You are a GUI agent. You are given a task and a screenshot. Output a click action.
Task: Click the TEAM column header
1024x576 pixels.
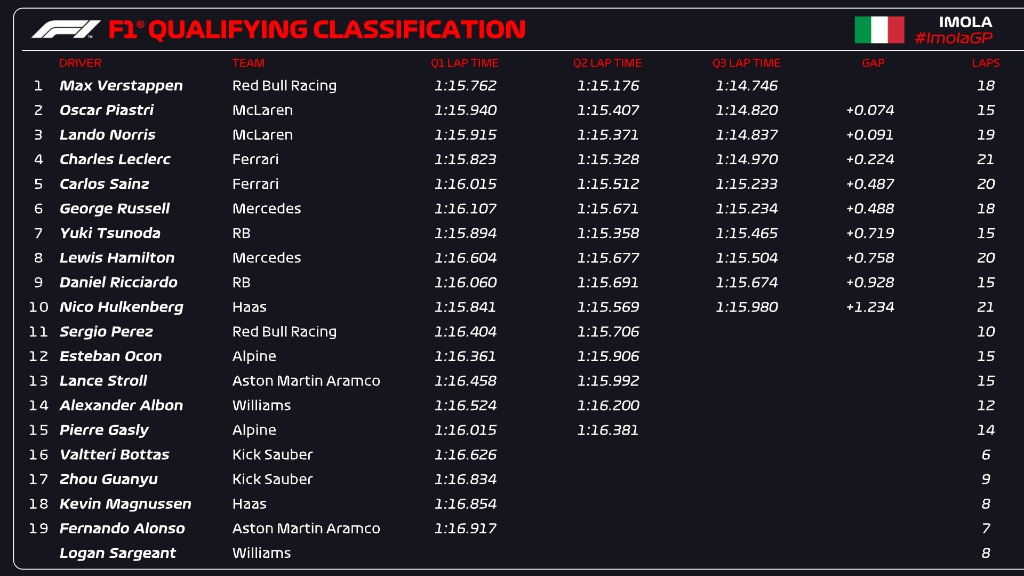pyautogui.click(x=248, y=63)
